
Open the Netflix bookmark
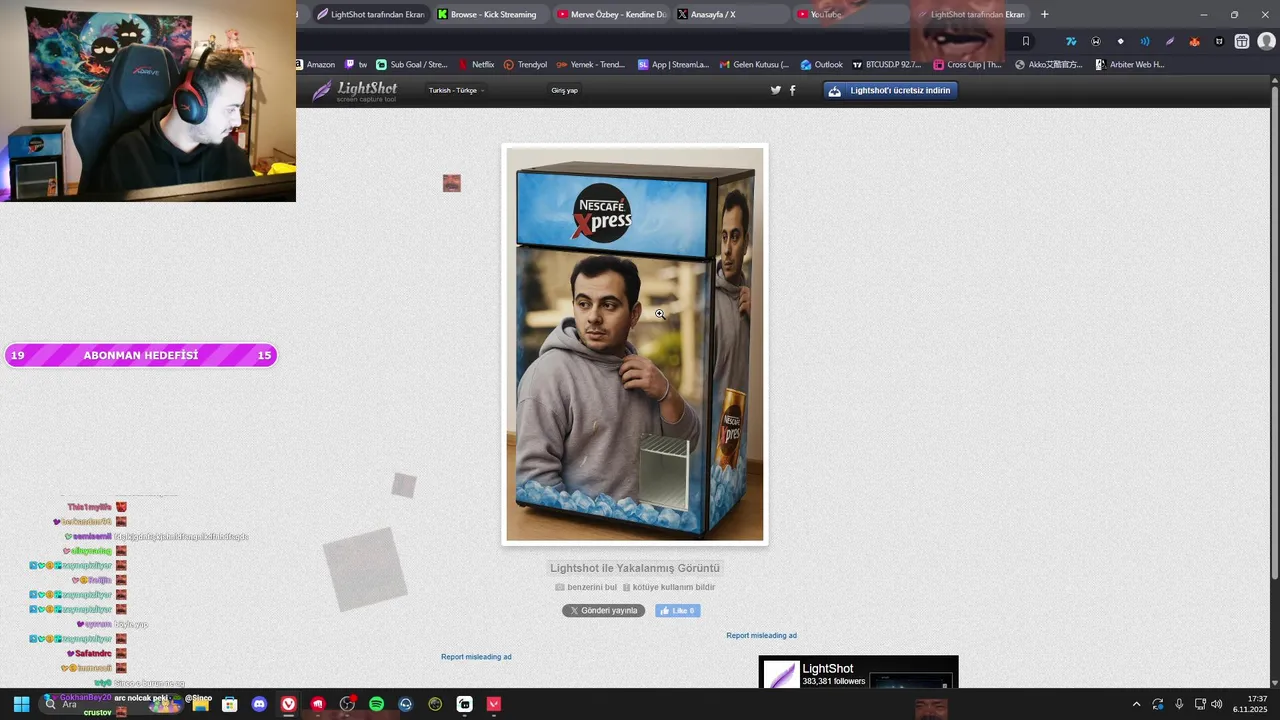(476, 64)
